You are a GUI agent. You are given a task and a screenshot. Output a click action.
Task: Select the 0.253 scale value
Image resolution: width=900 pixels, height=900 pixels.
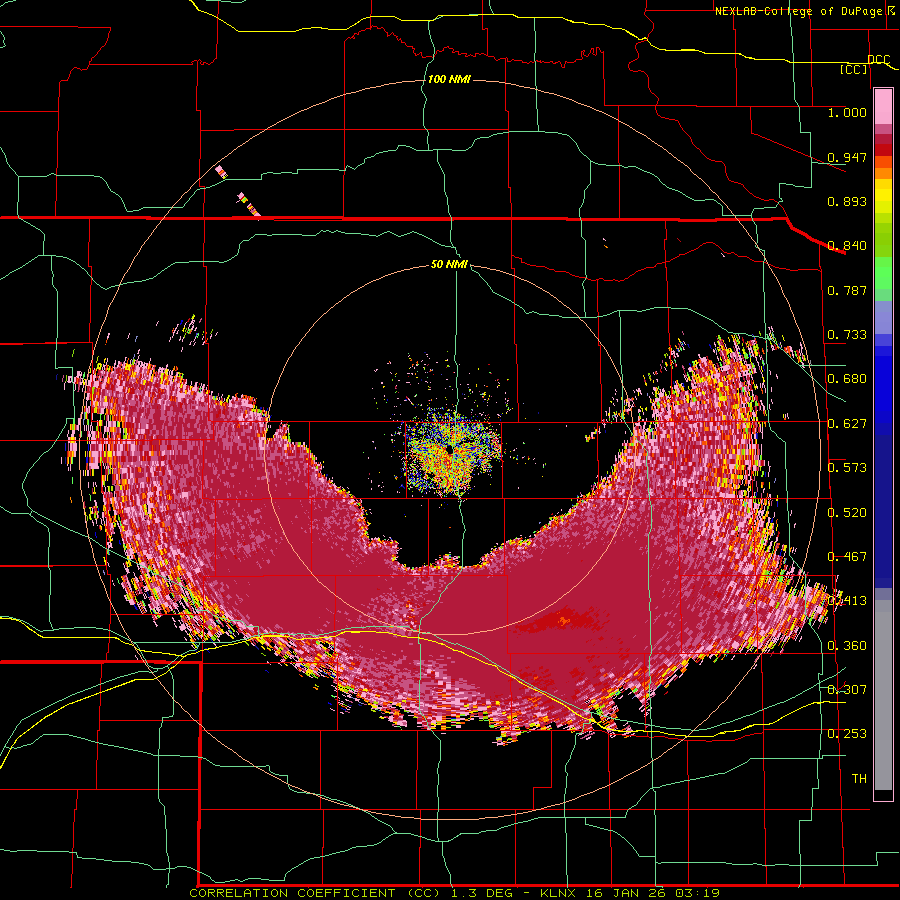click(847, 734)
